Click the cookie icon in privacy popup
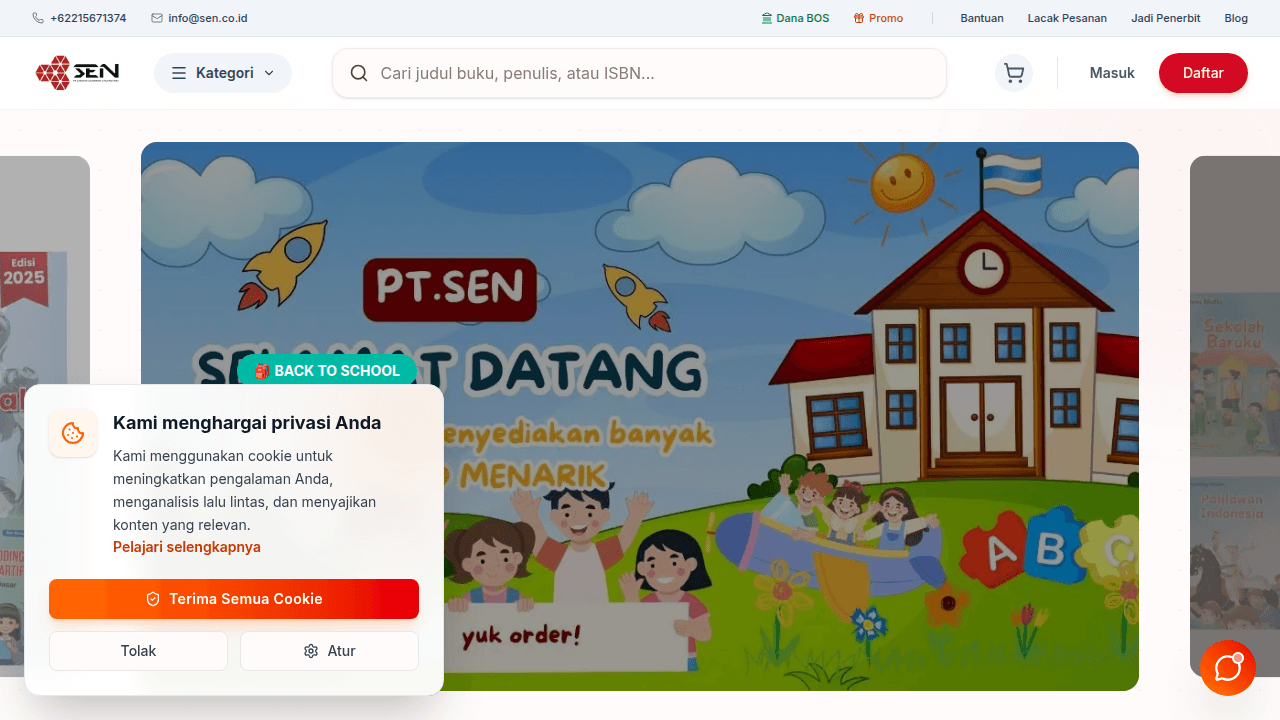The width and height of the screenshot is (1280, 720). tap(73, 433)
